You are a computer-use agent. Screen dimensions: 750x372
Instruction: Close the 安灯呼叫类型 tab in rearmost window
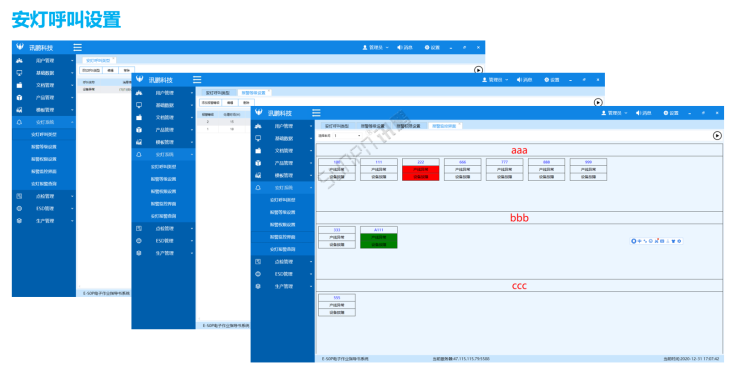pos(114,58)
